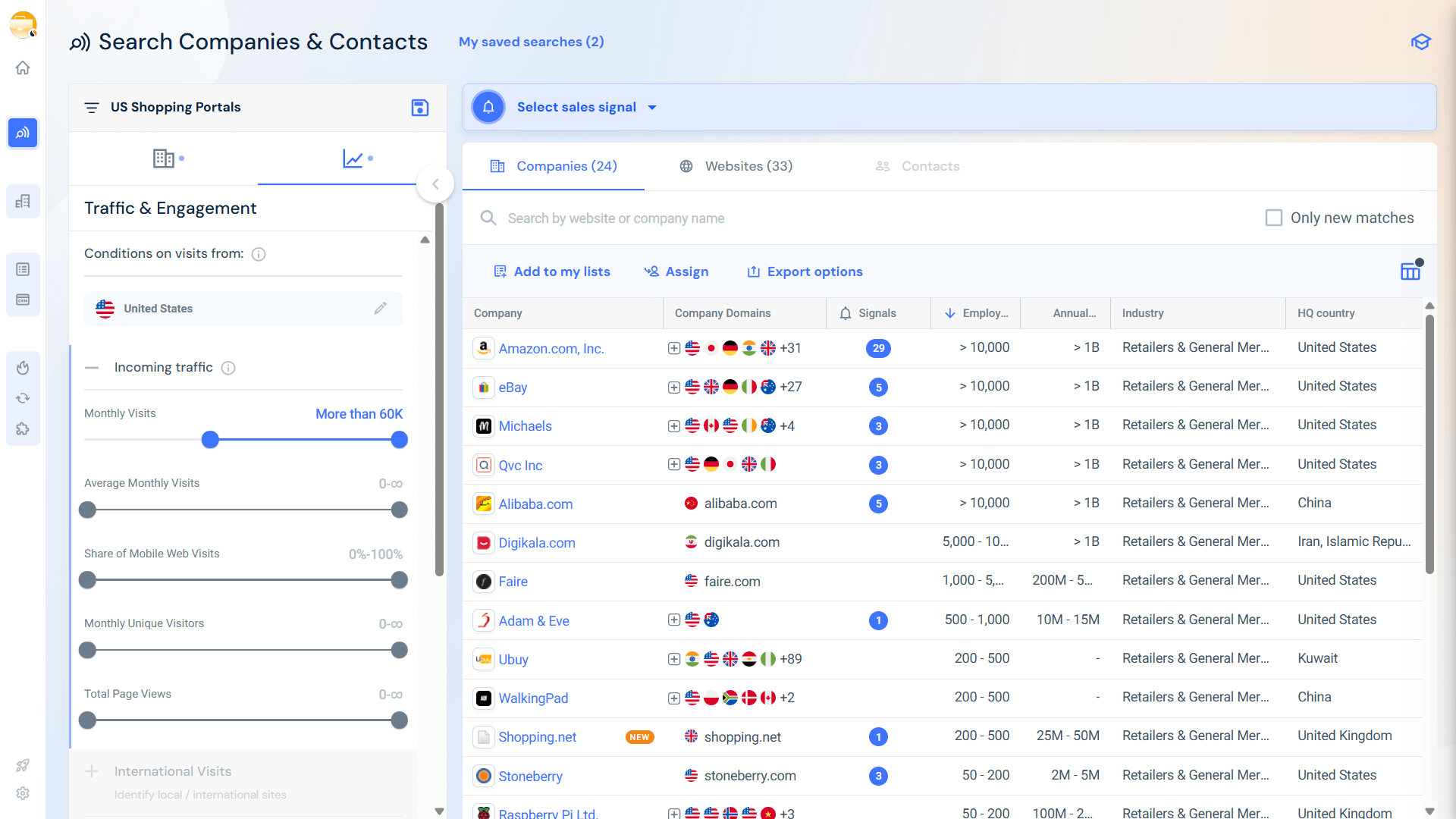This screenshot has width=1456, height=819.
Task: Click the website or company search field
Action: coord(616,218)
